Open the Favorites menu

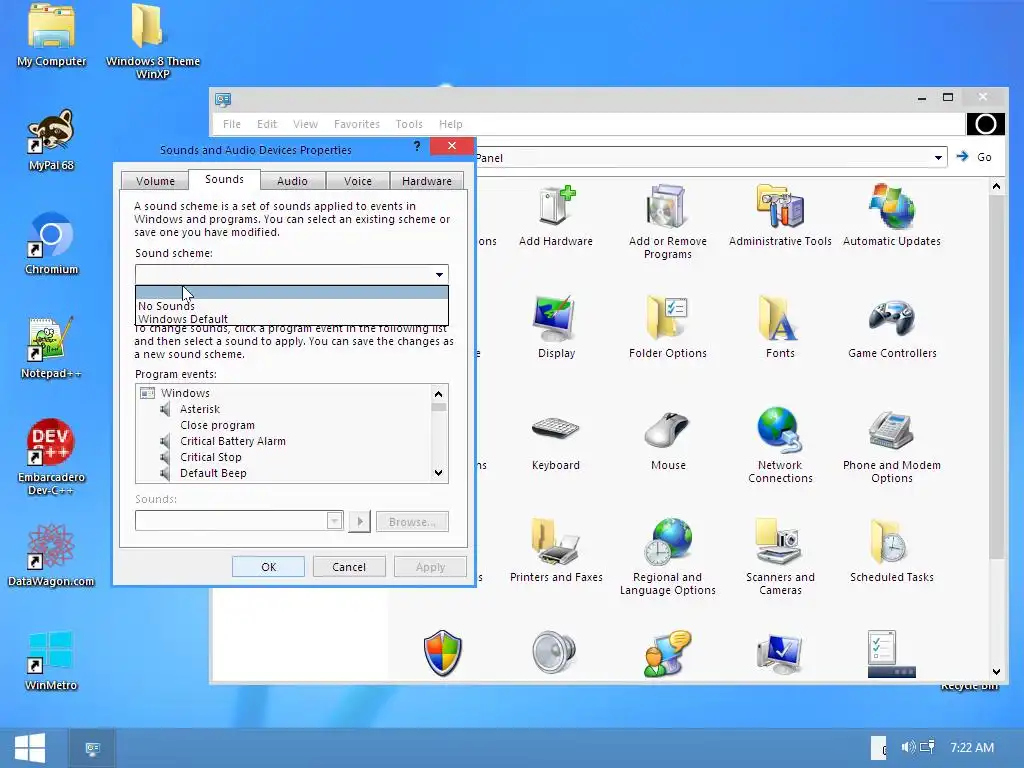coord(357,123)
